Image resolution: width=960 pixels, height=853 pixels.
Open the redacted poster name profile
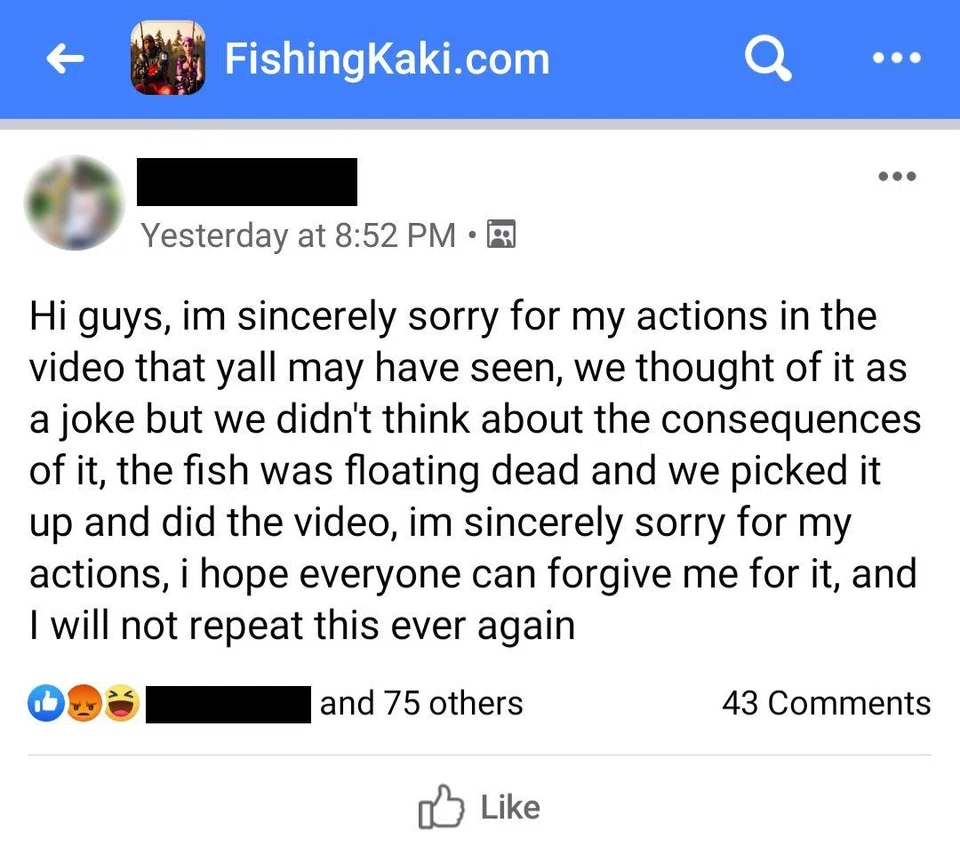(245, 182)
